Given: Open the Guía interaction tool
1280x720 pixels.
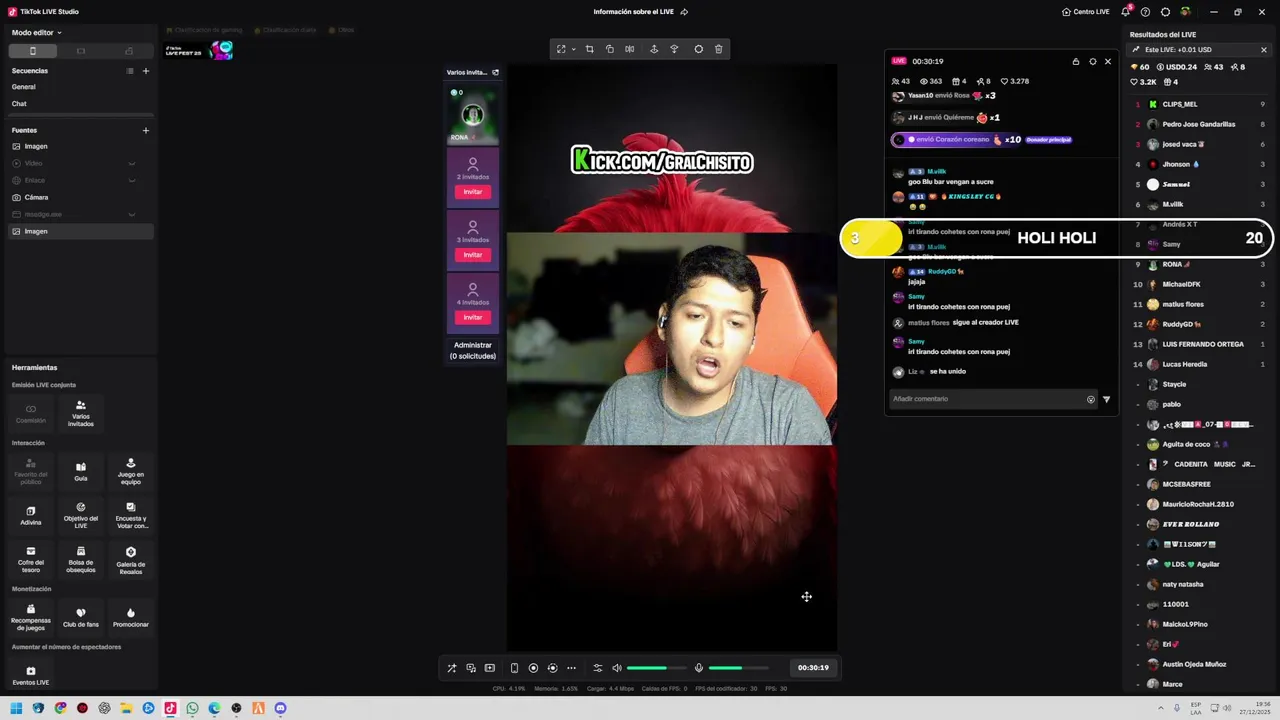Looking at the screenshot, I should [81, 472].
